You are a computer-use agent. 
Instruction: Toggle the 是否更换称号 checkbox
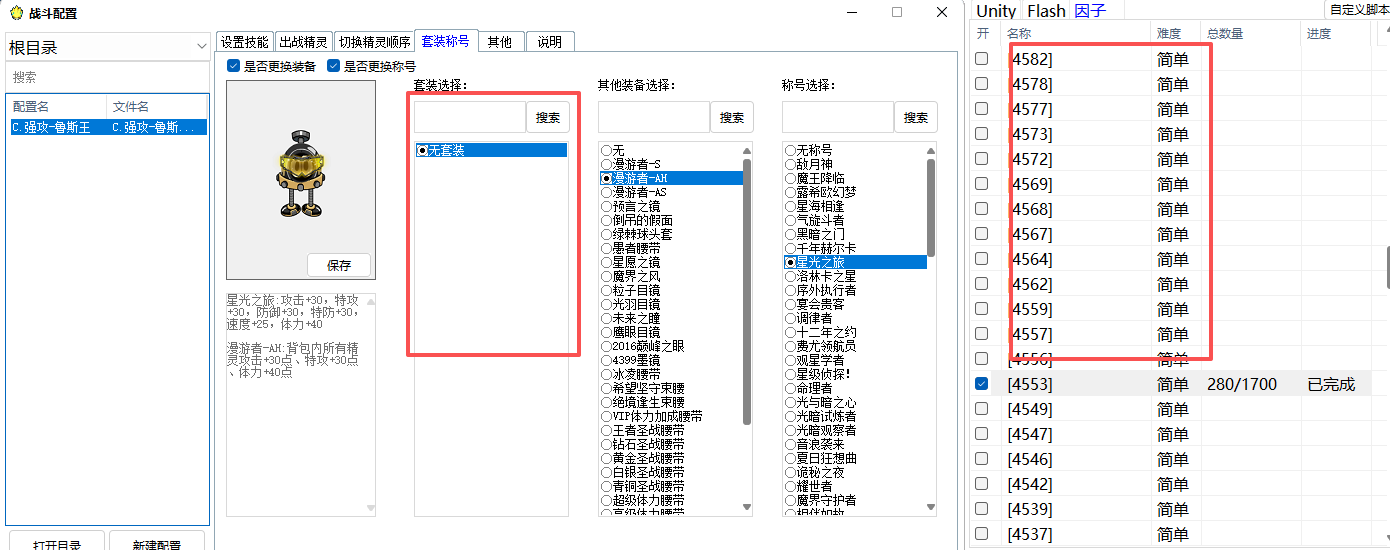click(334, 66)
